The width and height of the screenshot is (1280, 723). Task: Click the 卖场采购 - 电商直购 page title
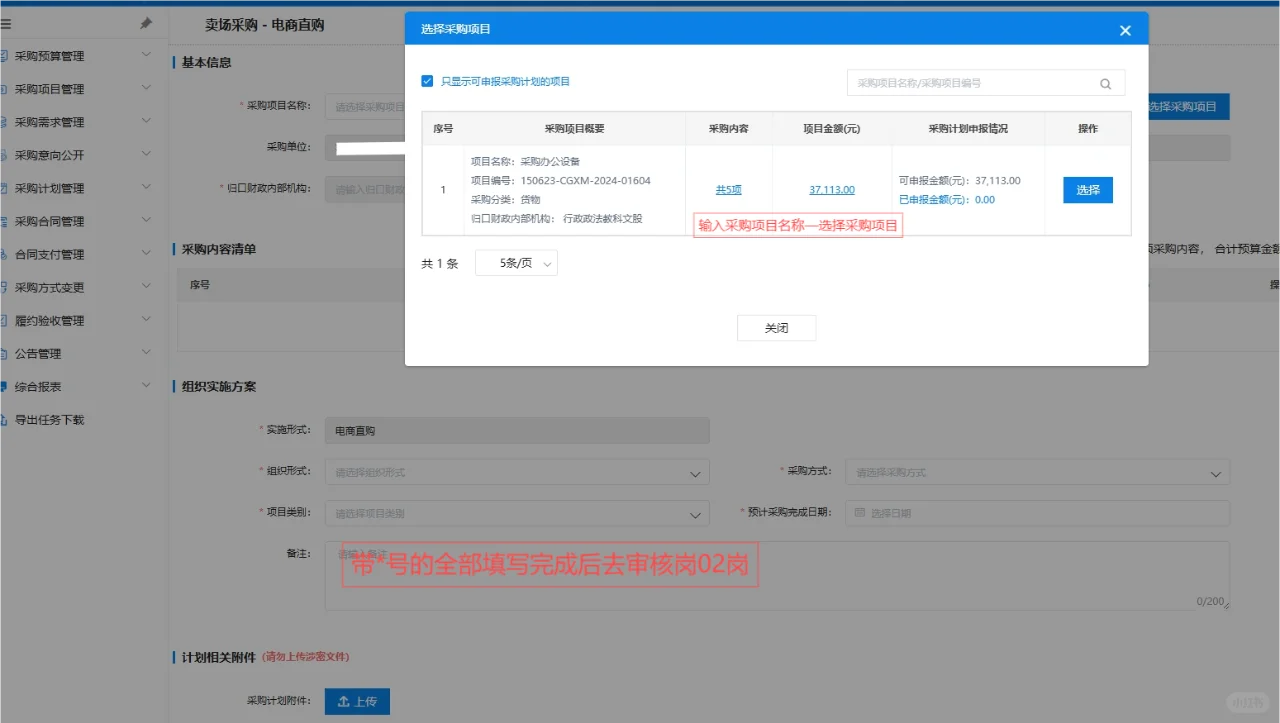265,24
